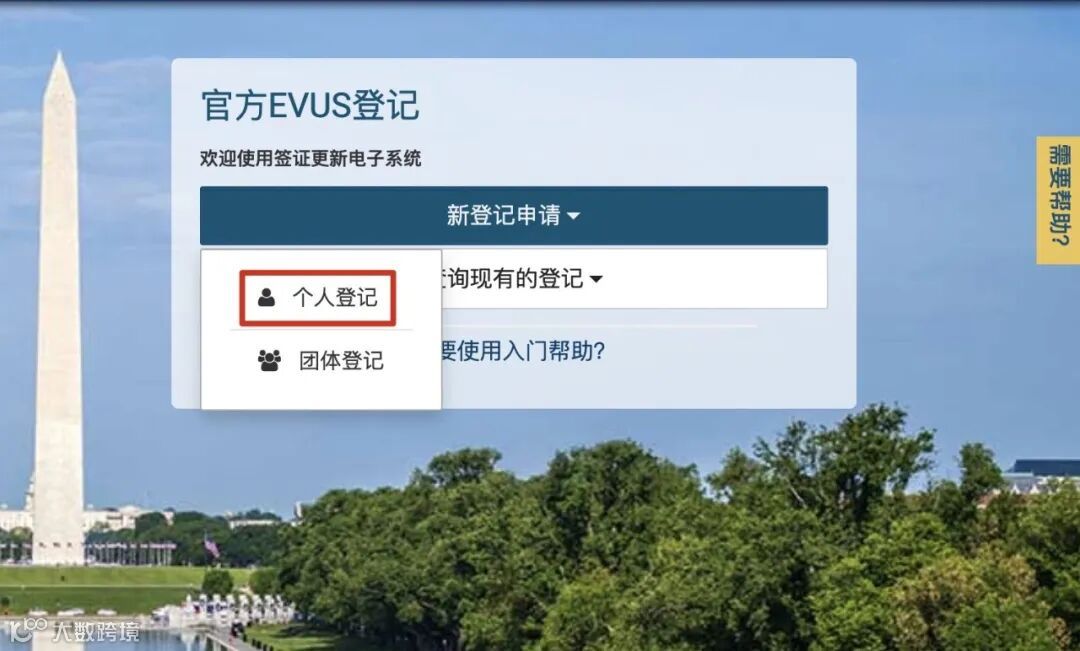Click the single person icon beside 个人登记
1080x651 pixels.
(267, 298)
